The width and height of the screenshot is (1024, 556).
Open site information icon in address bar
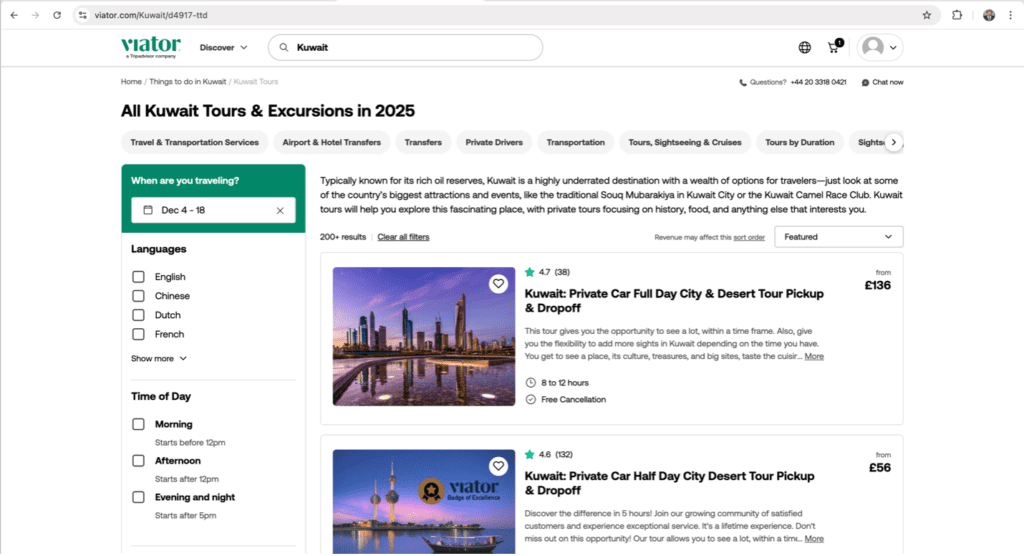(82, 15)
